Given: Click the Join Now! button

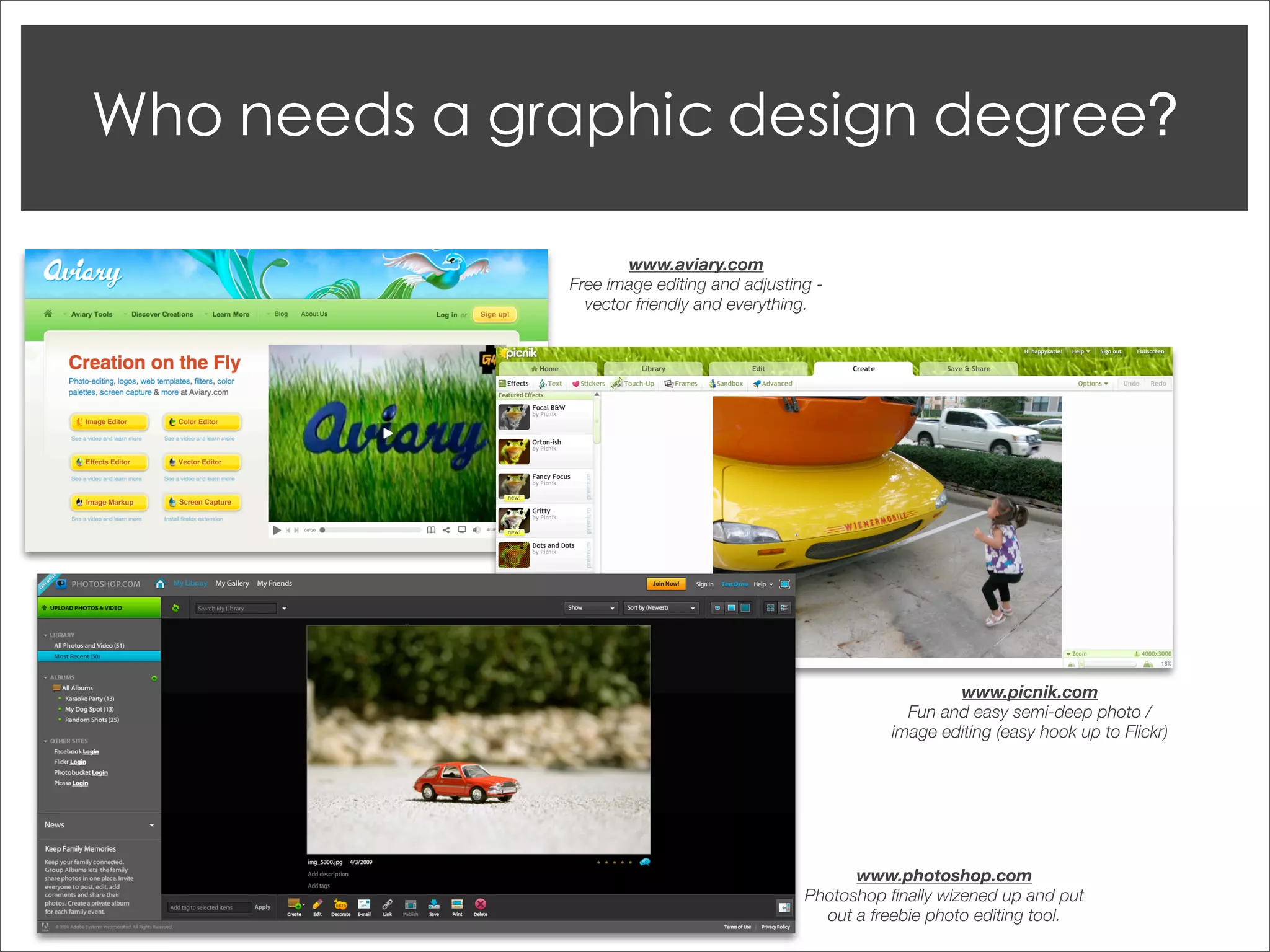Looking at the screenshot, I should tap(665, 584).
